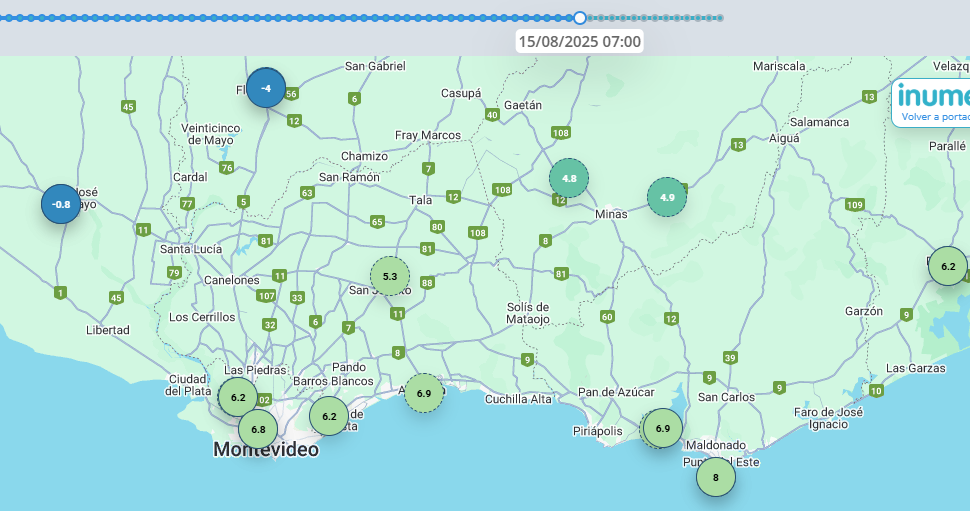970x511 pixels.
Task: Jump to the last point on the timeline
Action: 720,18
